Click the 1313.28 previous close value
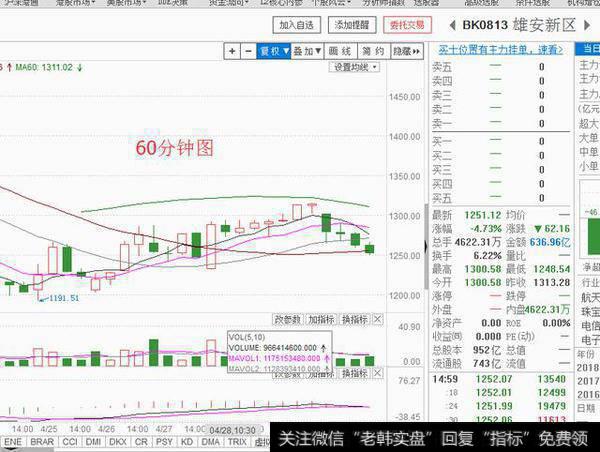600x452 pixels. coord(552,282)
